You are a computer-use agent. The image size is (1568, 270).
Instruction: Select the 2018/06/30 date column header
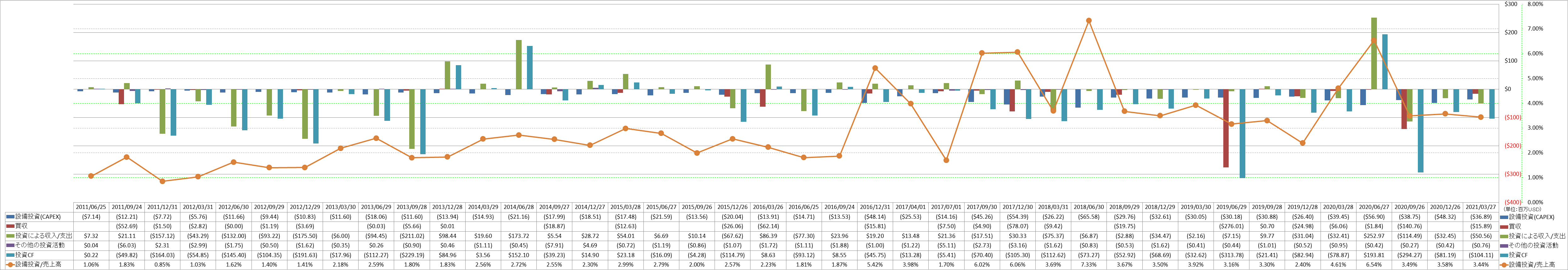(1089, 207)
